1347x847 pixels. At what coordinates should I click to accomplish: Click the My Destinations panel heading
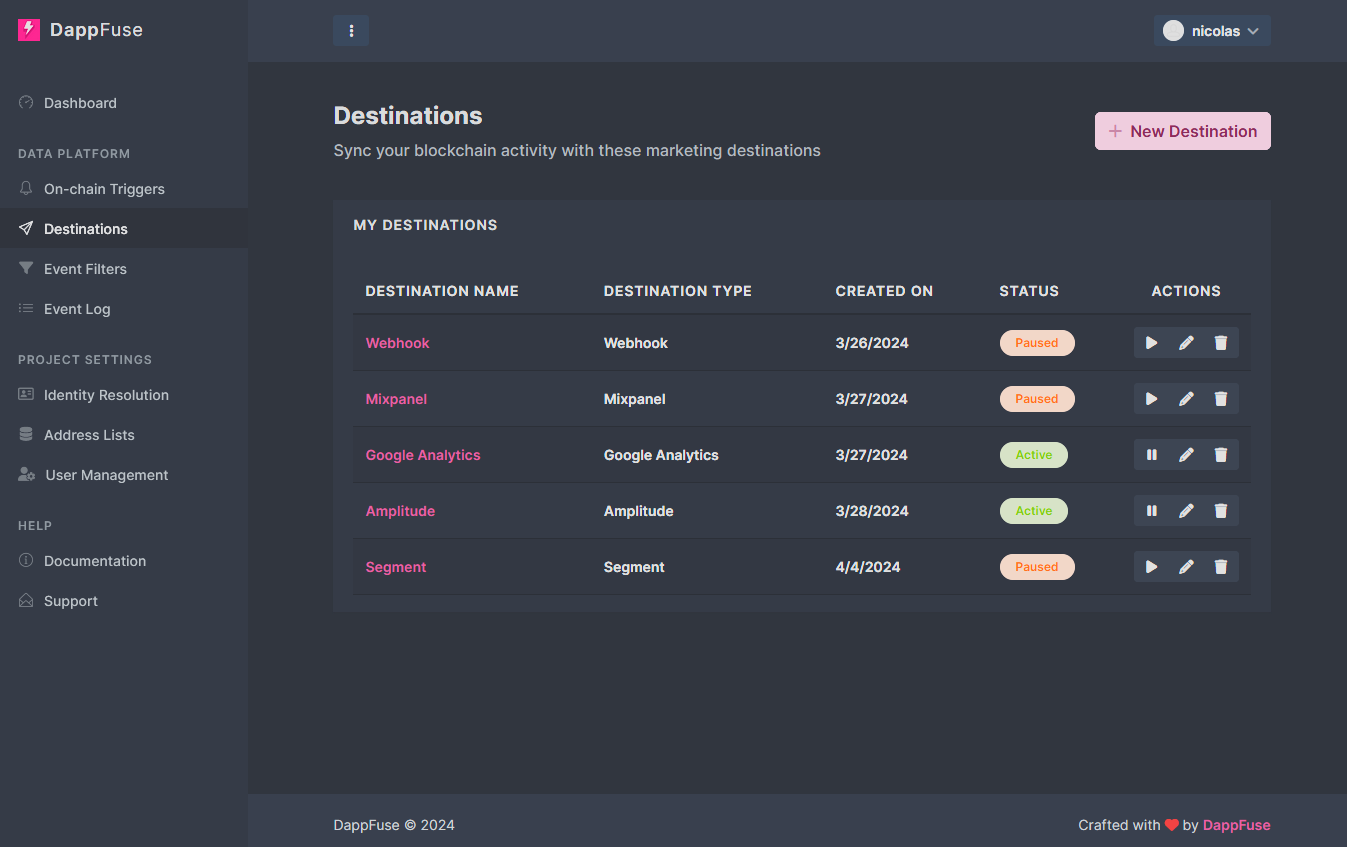(x=425, y=225)
